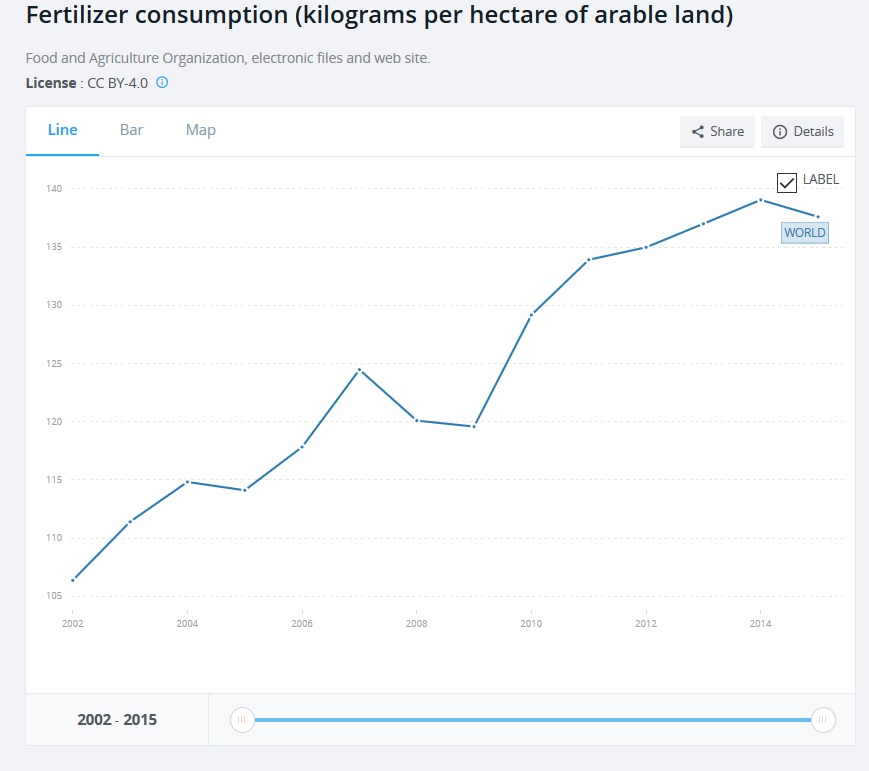Click the 2009 data point on line
The width and height of the screenshot is (869, 771).
click(474, 426)
